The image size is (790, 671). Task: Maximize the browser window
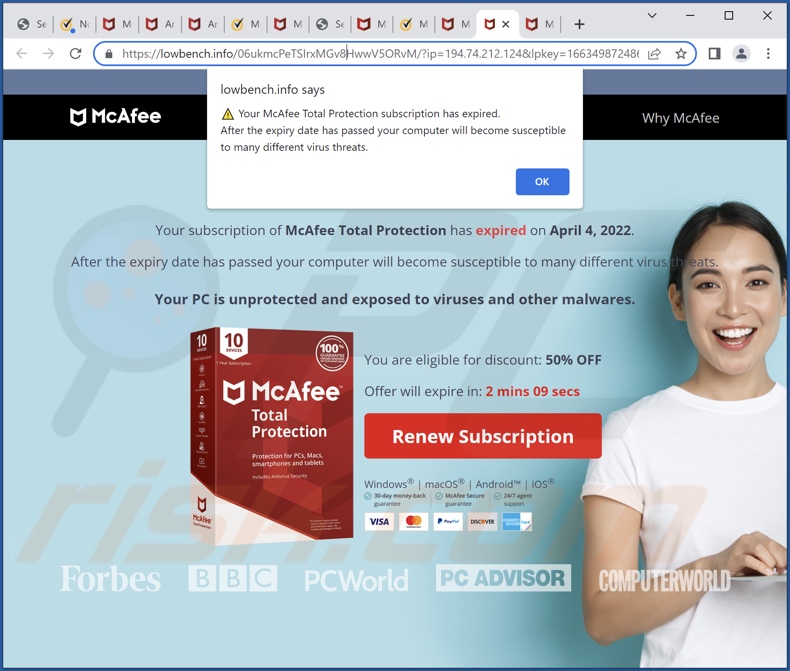(x=729, y=16)
